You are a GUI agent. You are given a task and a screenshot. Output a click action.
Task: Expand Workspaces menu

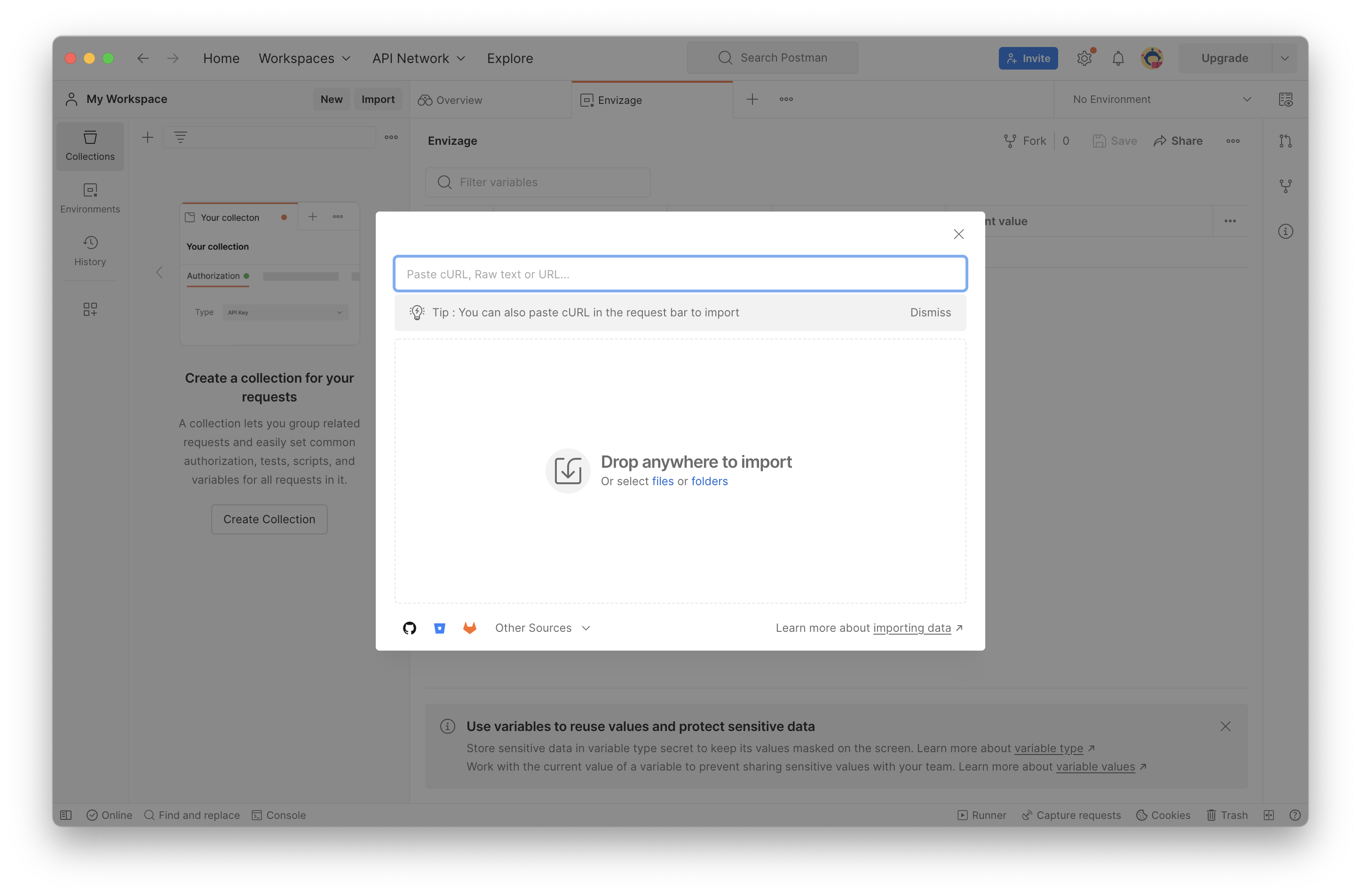304,58
